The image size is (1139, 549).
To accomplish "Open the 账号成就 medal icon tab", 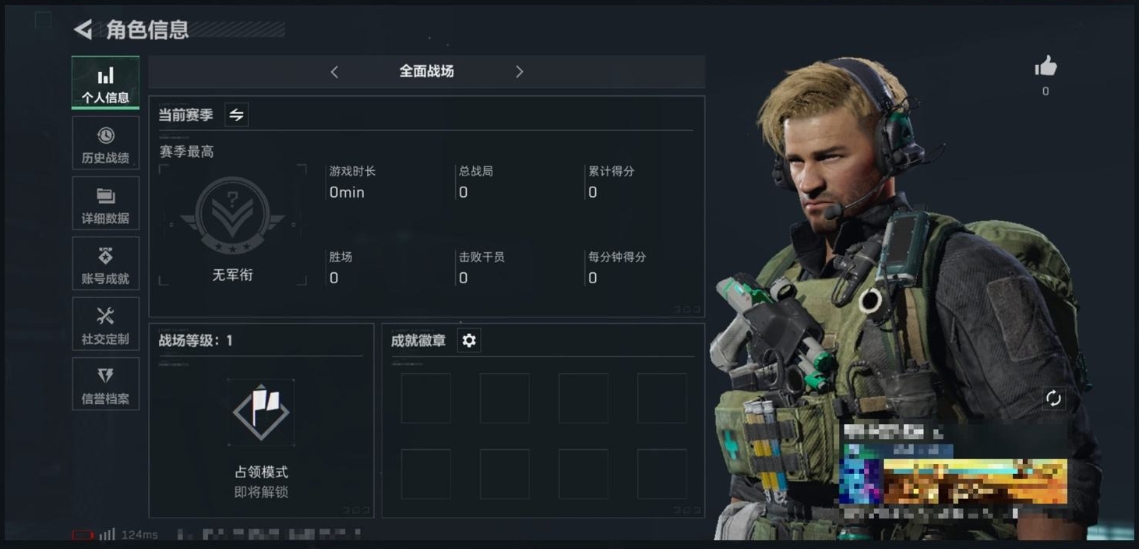I will 105,264.
